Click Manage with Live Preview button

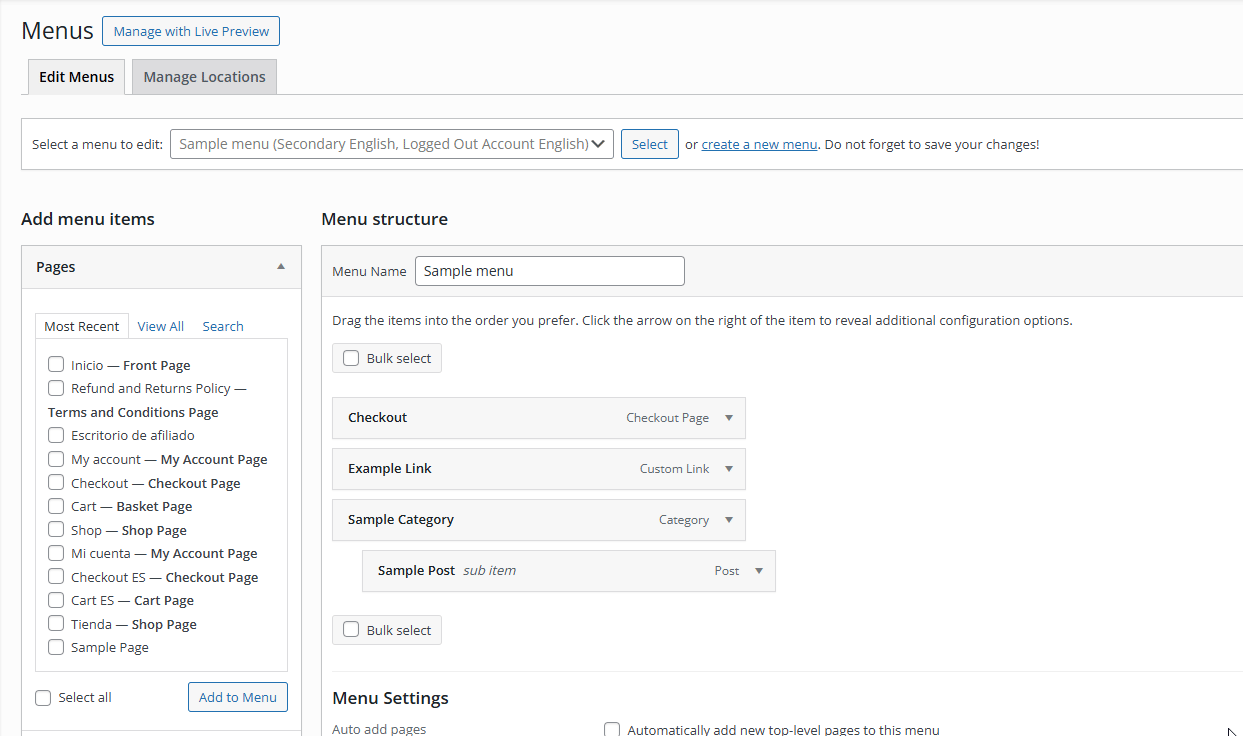(x=191, y=31)
